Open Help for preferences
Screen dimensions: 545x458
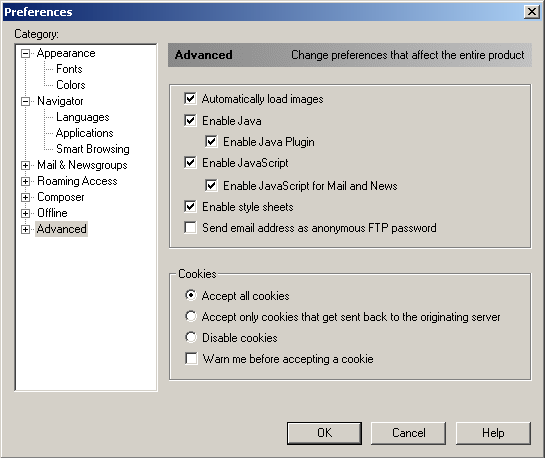coord(493,433)
